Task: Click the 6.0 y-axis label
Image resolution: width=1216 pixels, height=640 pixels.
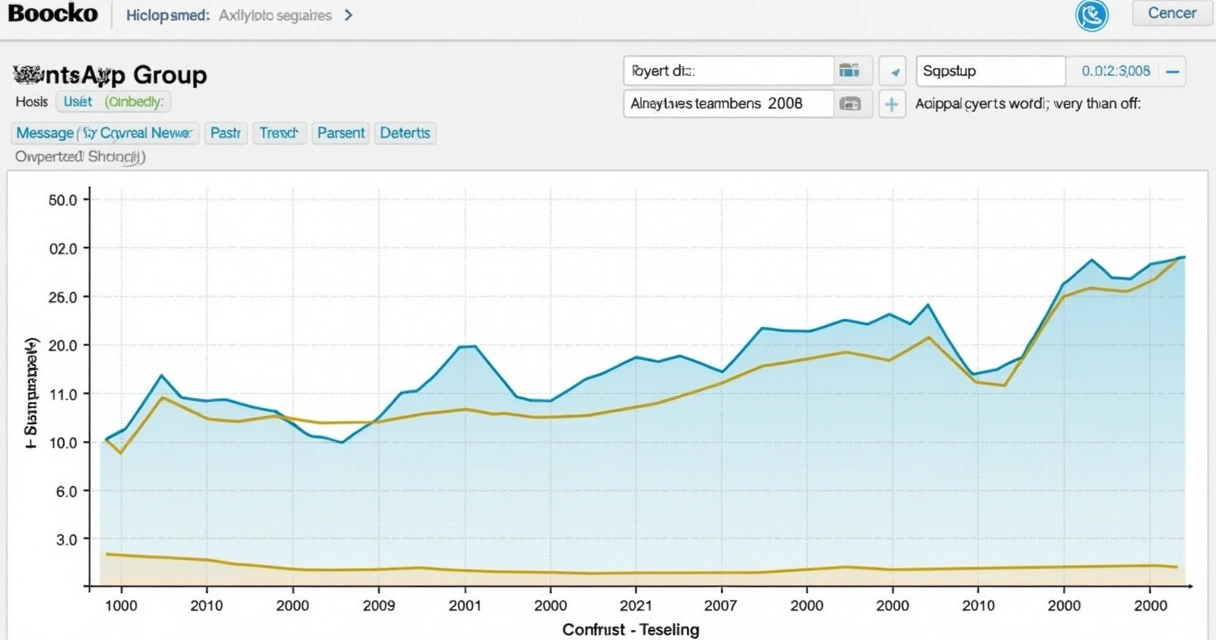Action: pyautogui.click(x=66, y=491)
